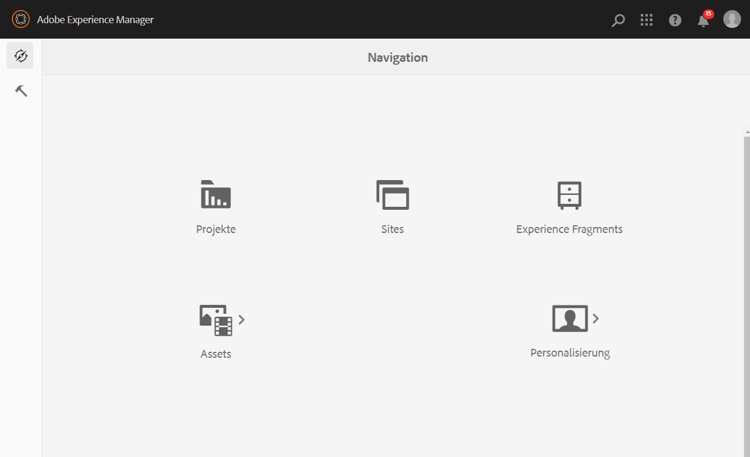Click the vertical scrollbar on the right
750x457 pixels.
[747, 296]
